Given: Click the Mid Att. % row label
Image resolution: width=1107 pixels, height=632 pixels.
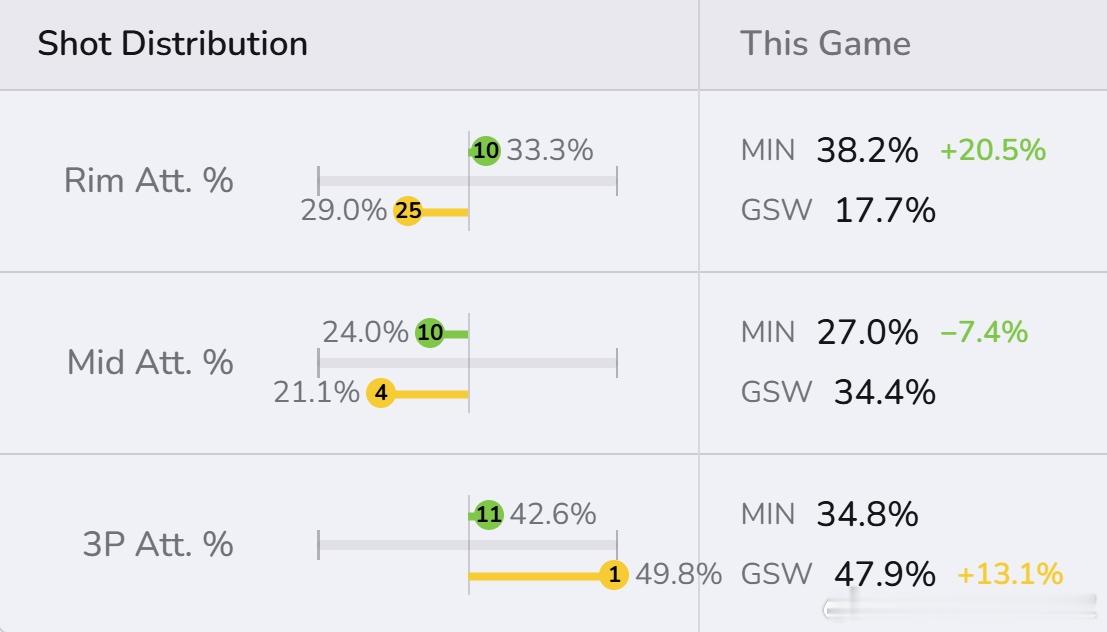Looking at the screenshot, I should tap(150, 362).
